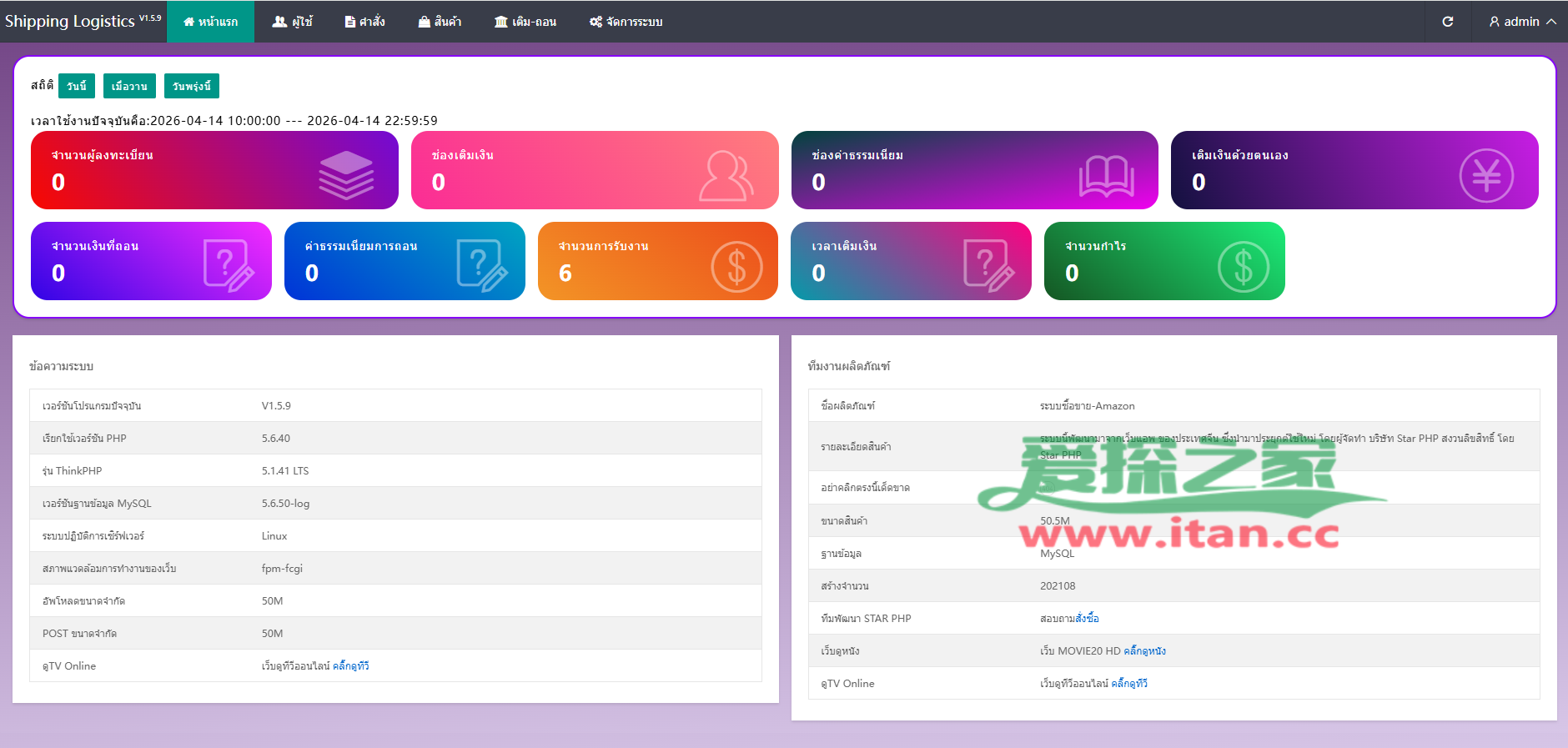Click the question-edit icon on withdrawal amount card
The height and width of the screenshot is (748, 1568).
[x=229, y=265]
